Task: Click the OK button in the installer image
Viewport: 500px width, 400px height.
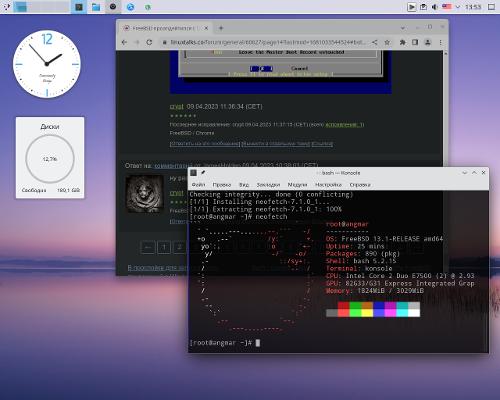Action: [262, 68]
